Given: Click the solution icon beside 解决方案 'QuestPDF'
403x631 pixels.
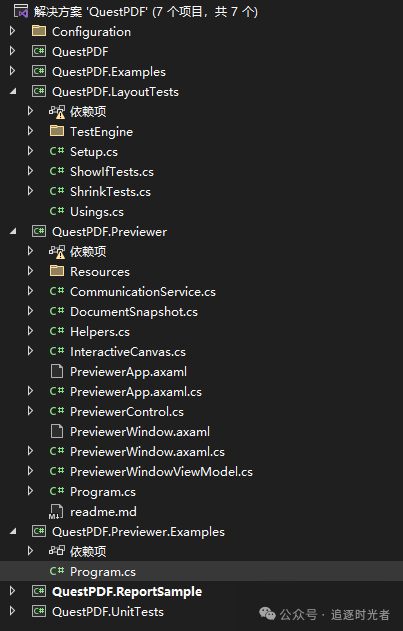Looking at the screenshot, I should point(21,11).
